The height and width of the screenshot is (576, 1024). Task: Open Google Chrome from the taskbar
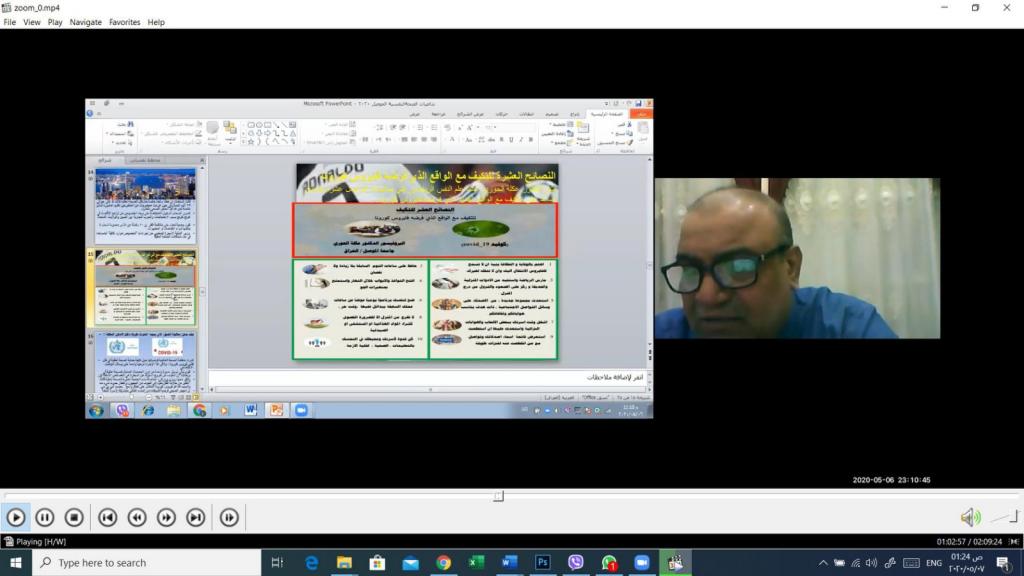443,563
